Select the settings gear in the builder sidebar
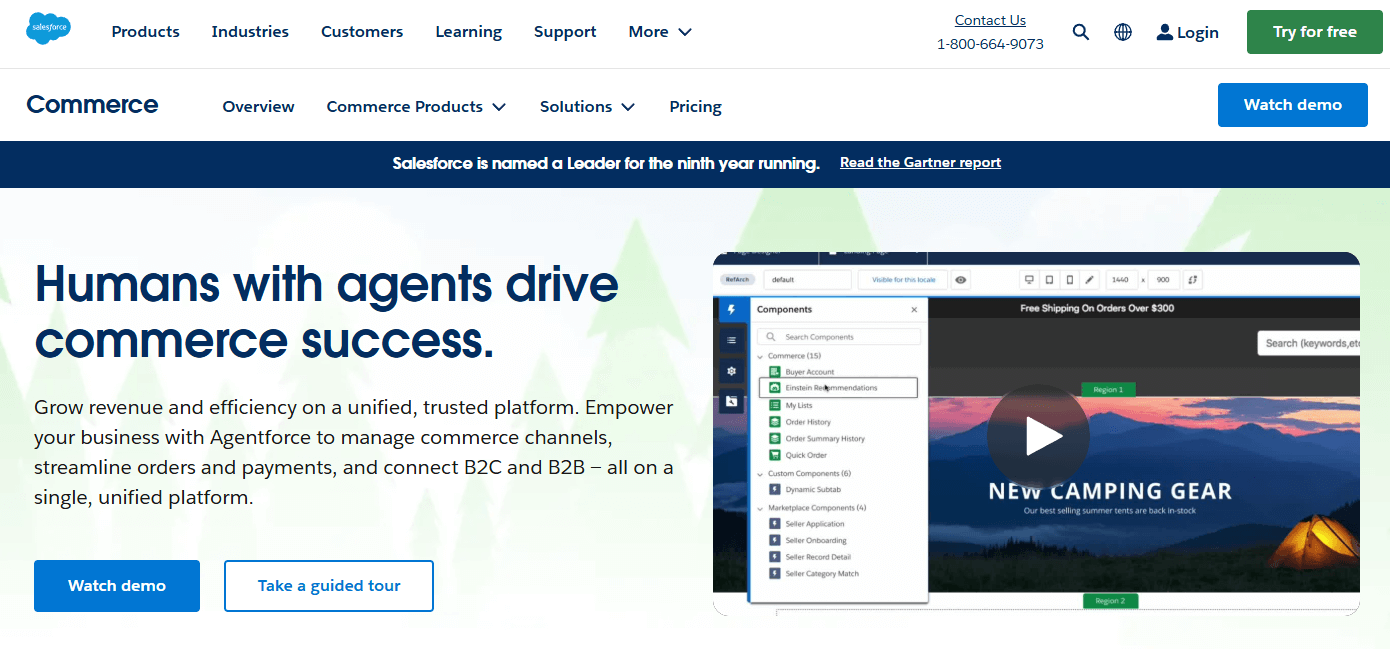 point(732,371)
